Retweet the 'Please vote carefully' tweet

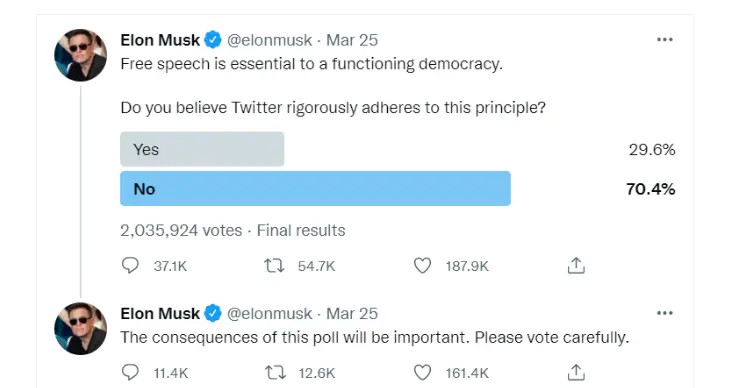pyautogui.click(x=274, y=373)
